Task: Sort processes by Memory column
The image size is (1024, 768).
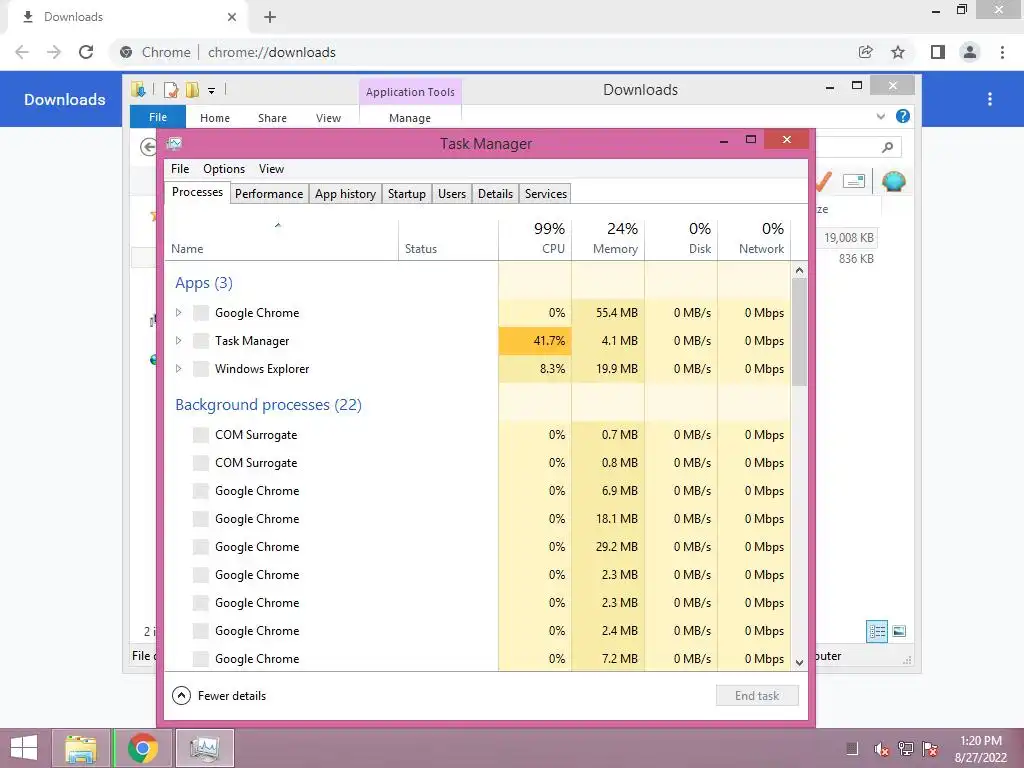Action: pos(608,238)
